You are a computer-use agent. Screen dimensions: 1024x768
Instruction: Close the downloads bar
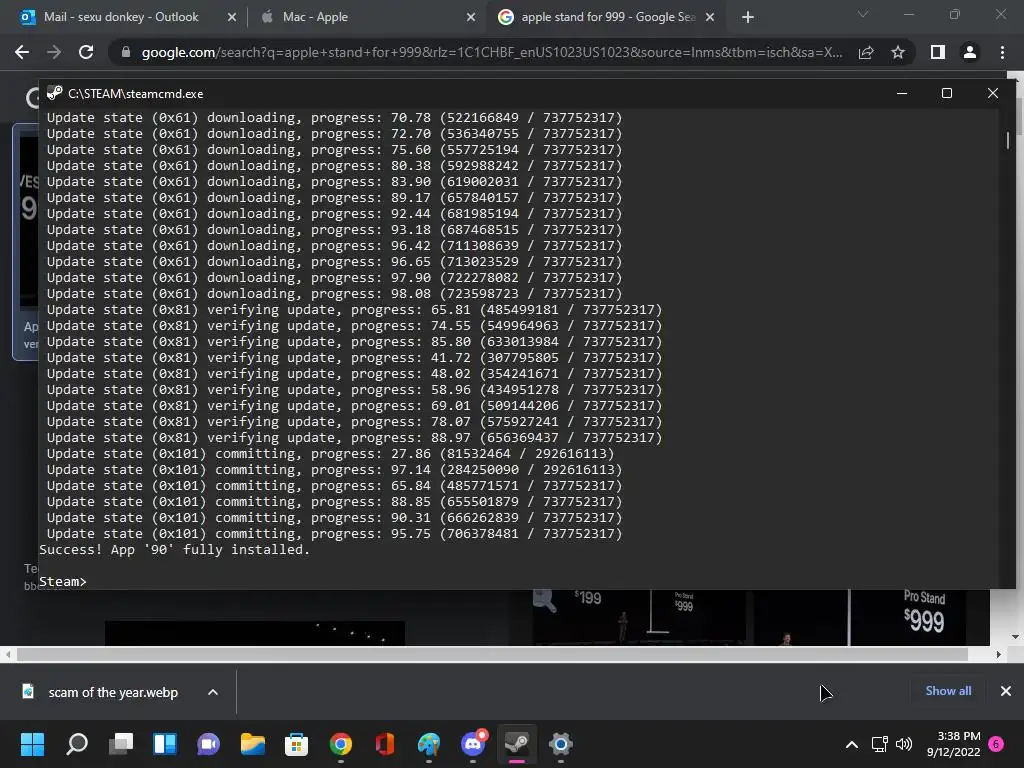pyautogui.click(x=1006, y=691)
